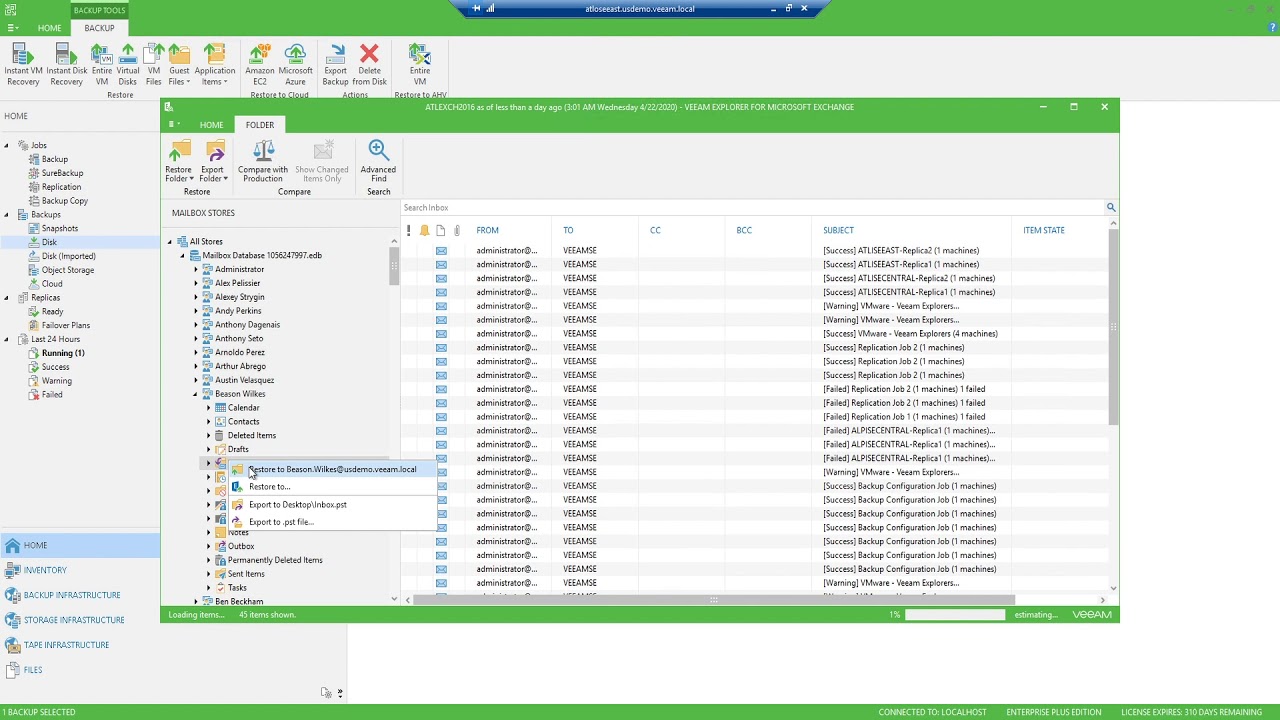The height and width of the screenshot is (720, 1280).
Task: Select the Calendar folder
Action: [243, 408]
